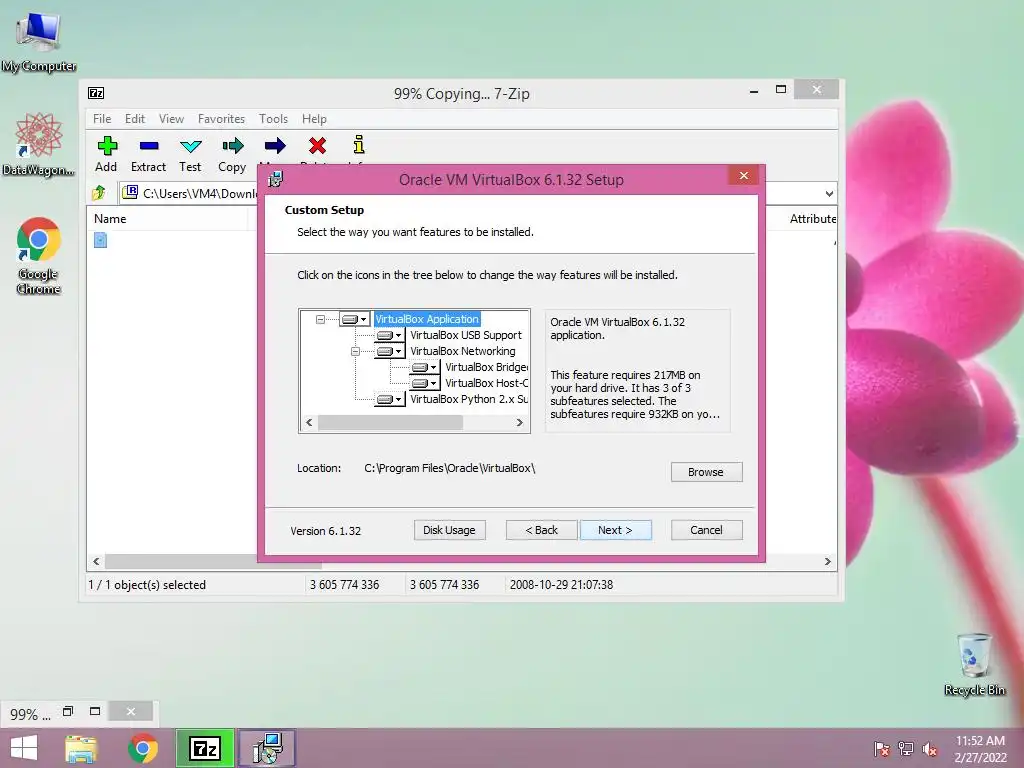Collapse the VirtualBox Application tree node
Screen dimensions: 1024x768
[x=320, y=319]
